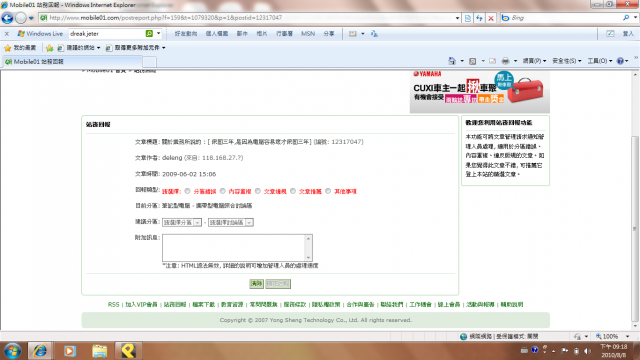
Task: Select the fourth red report type radio button
Action: tap(293, 191)
